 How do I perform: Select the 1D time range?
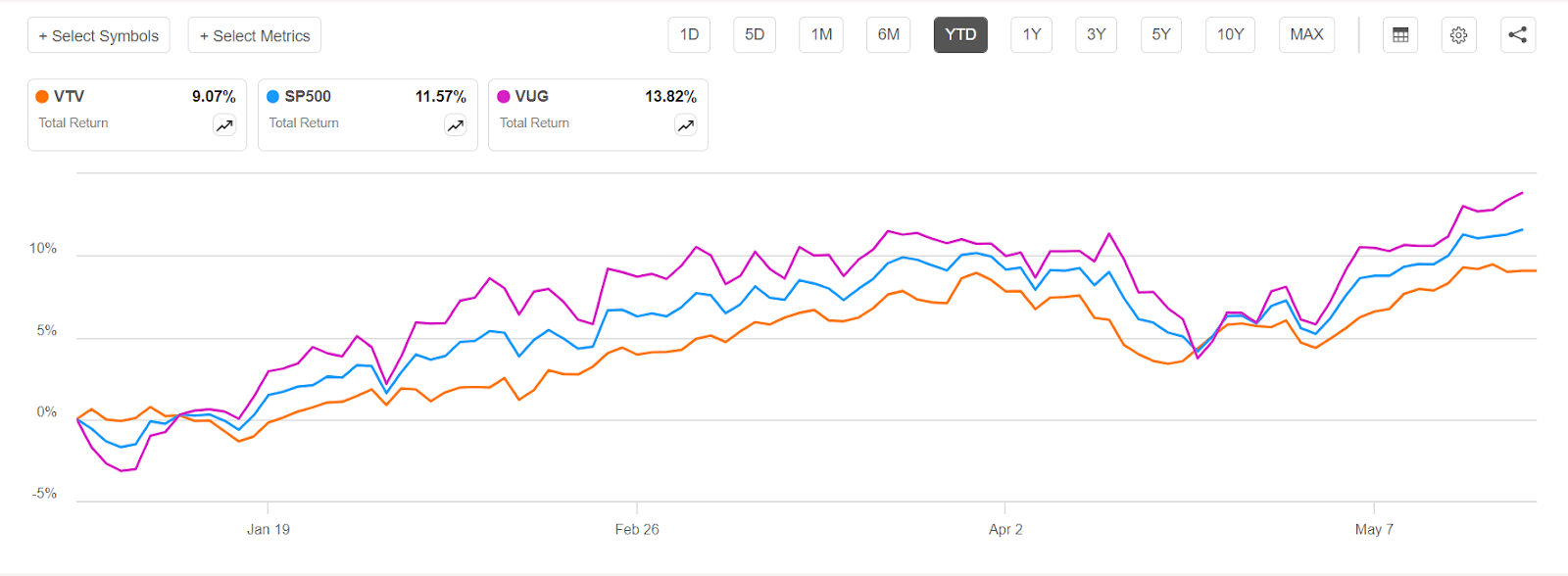tap(689, 34)
